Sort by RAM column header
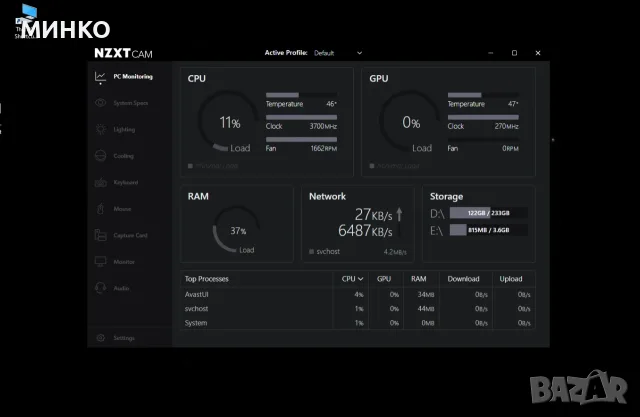Screen dimensions: 640x417 coord(418,279)
